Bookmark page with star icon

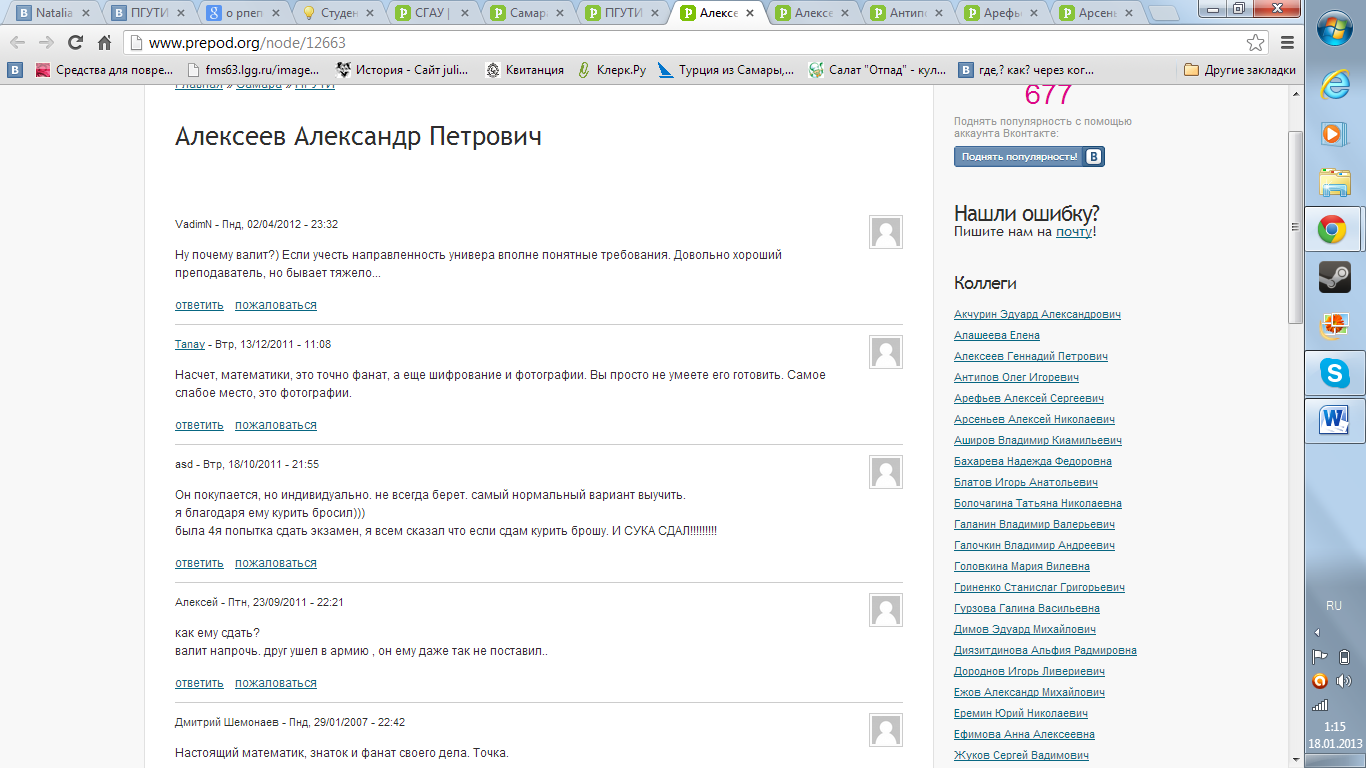click(x=1255, y=43)
